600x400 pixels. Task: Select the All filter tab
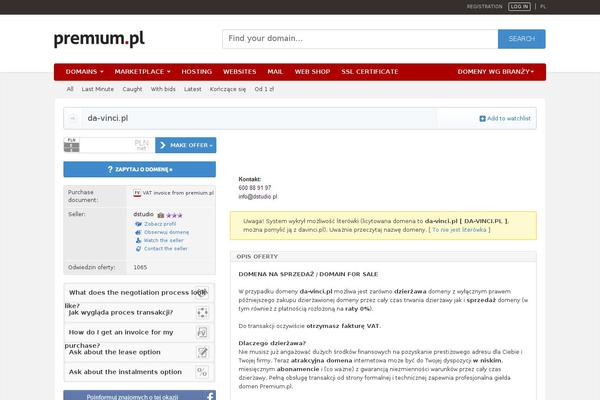point(70,89)
